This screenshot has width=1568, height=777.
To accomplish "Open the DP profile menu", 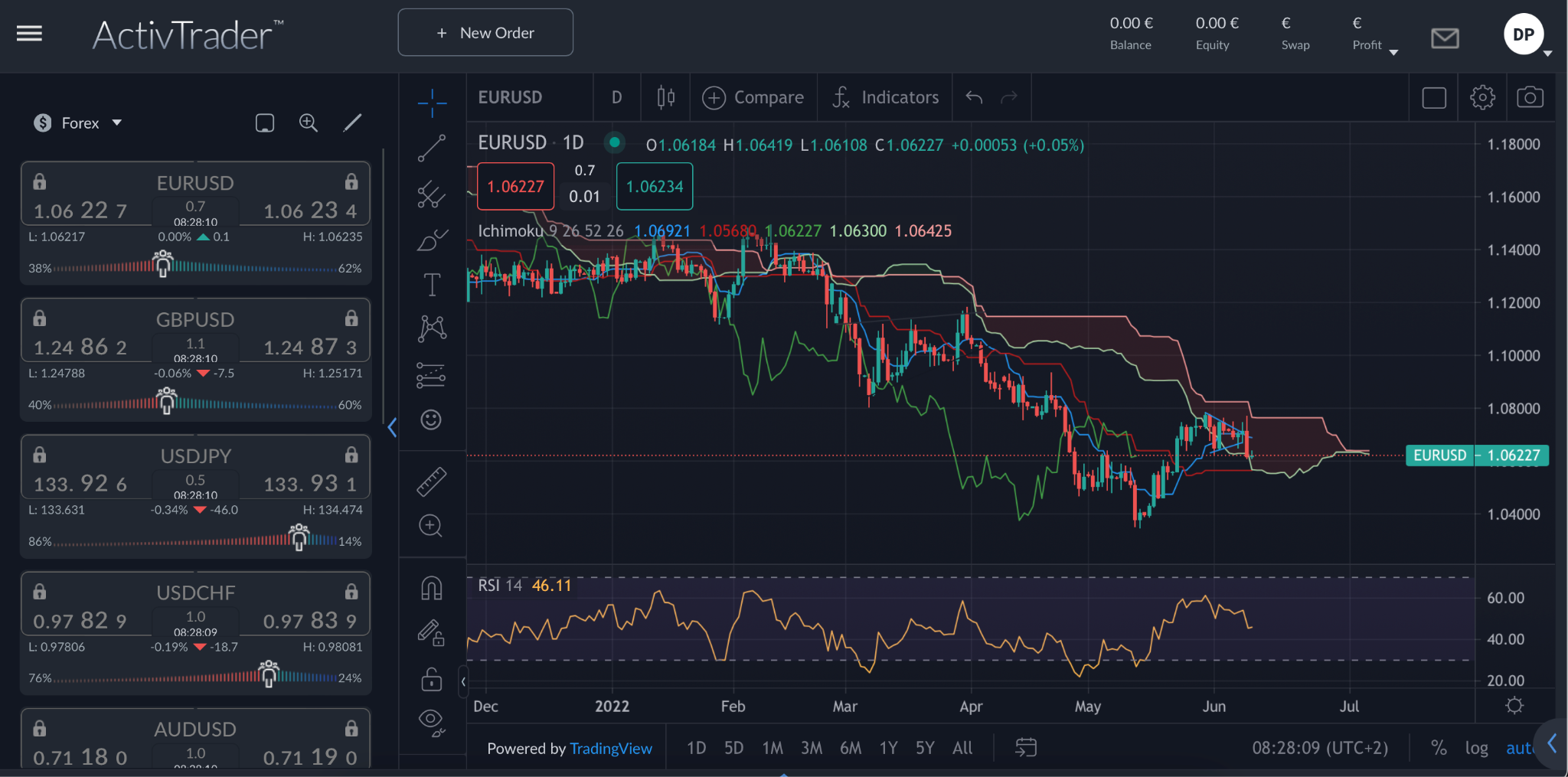I will pyautogui.click(x=1524, y=34).
